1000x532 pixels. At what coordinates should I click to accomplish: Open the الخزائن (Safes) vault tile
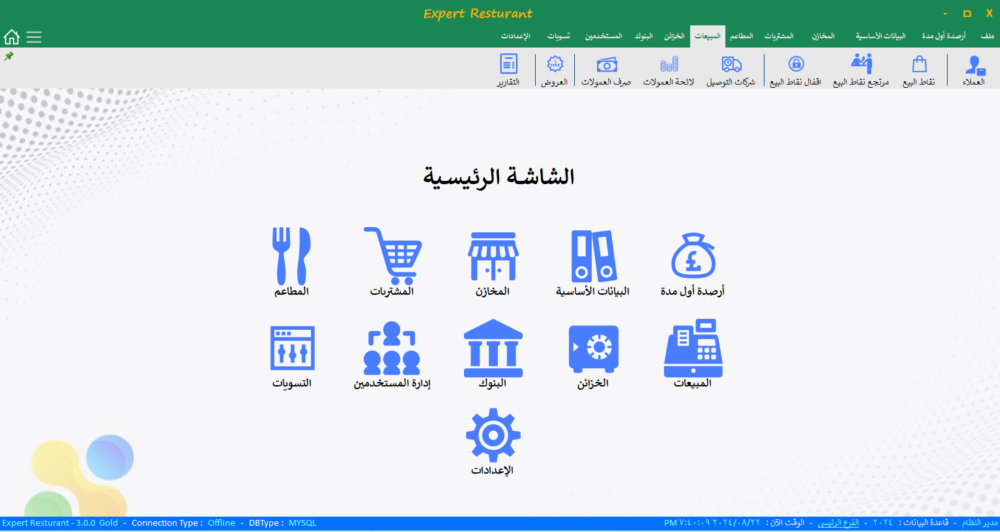tap(593, 355)
